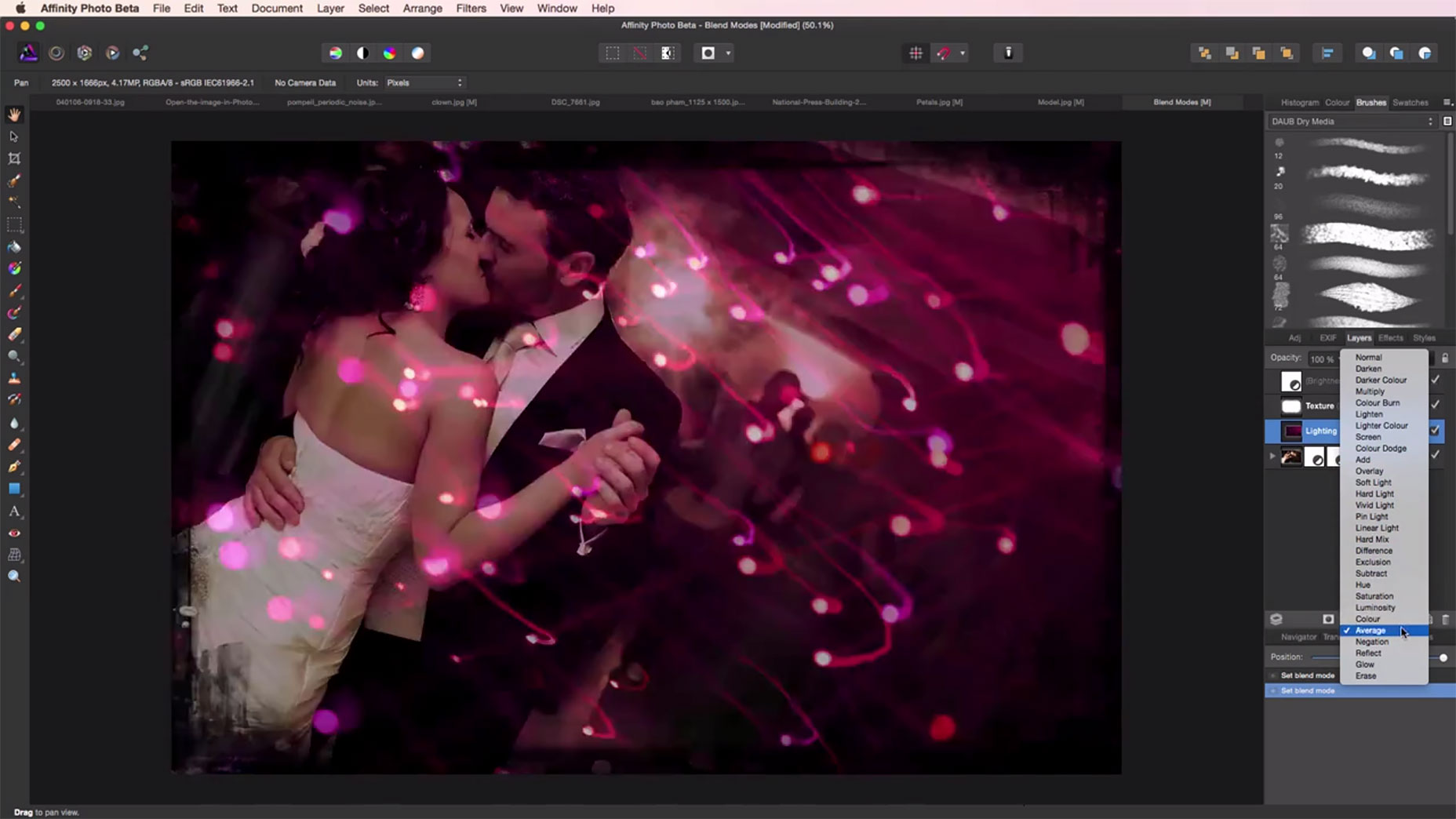Open the Quick Mask options arrow
This screenshot has height=819, width=1456.
click(728, 53)
